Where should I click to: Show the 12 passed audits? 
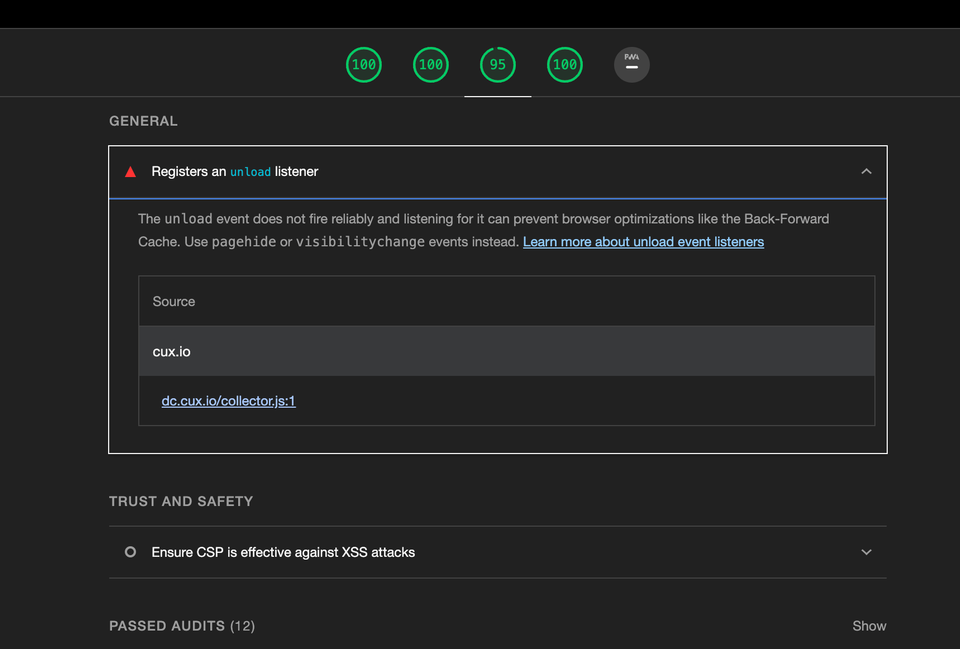tap(868, 625)
